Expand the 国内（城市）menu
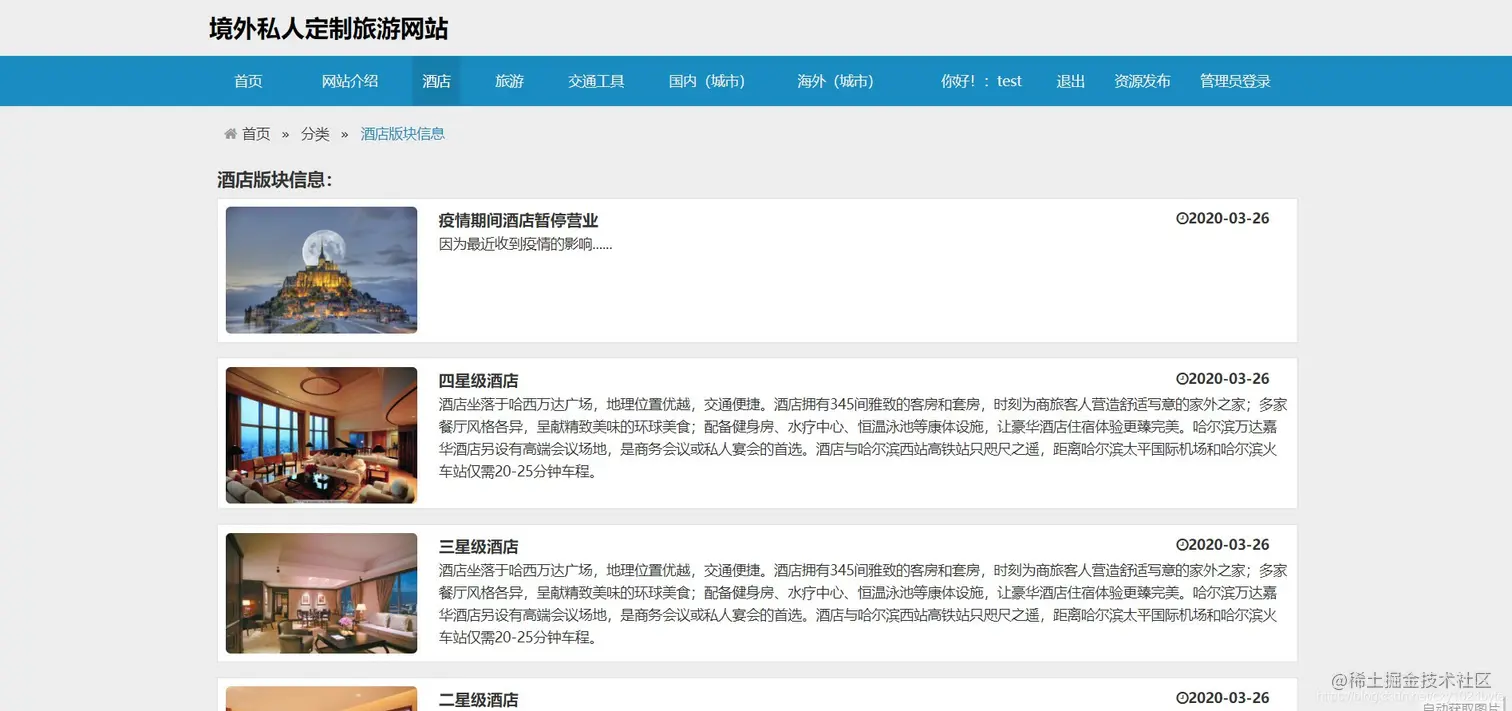Viewport: 1512px width, 711px height. coord(707,81)
